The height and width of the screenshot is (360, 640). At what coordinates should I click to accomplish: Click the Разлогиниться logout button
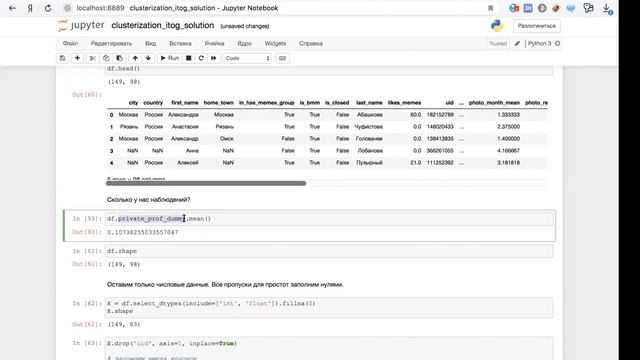[536, 26]
